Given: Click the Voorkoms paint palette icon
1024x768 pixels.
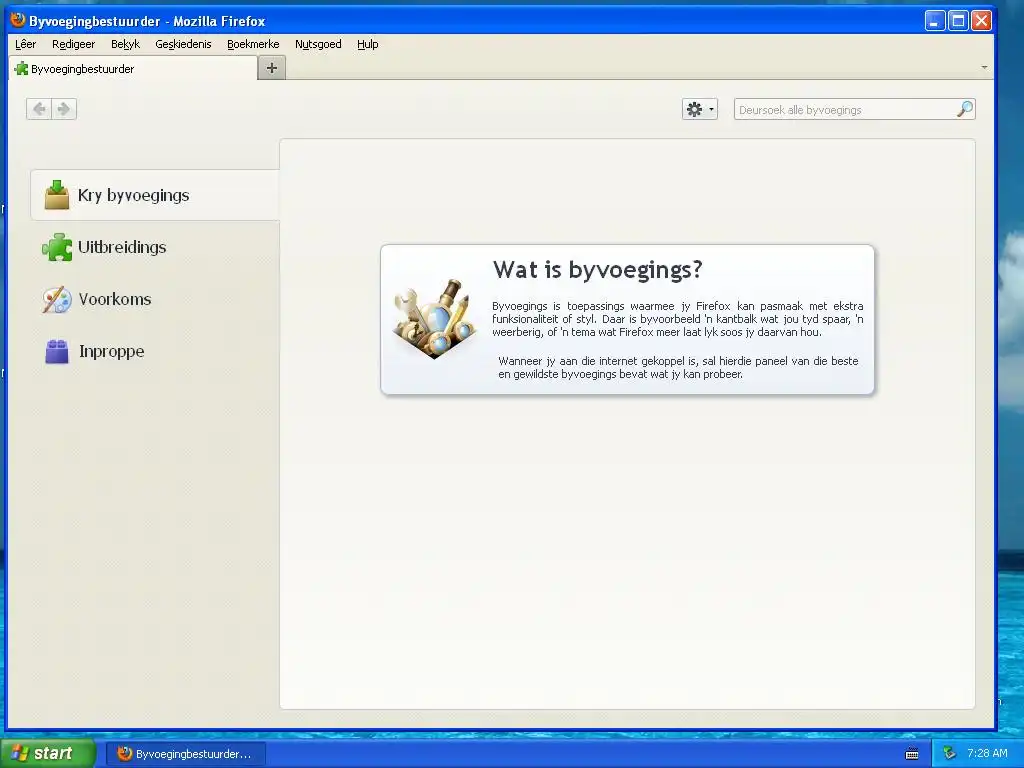Looking at the screenshot, I should tap(57, 299).
